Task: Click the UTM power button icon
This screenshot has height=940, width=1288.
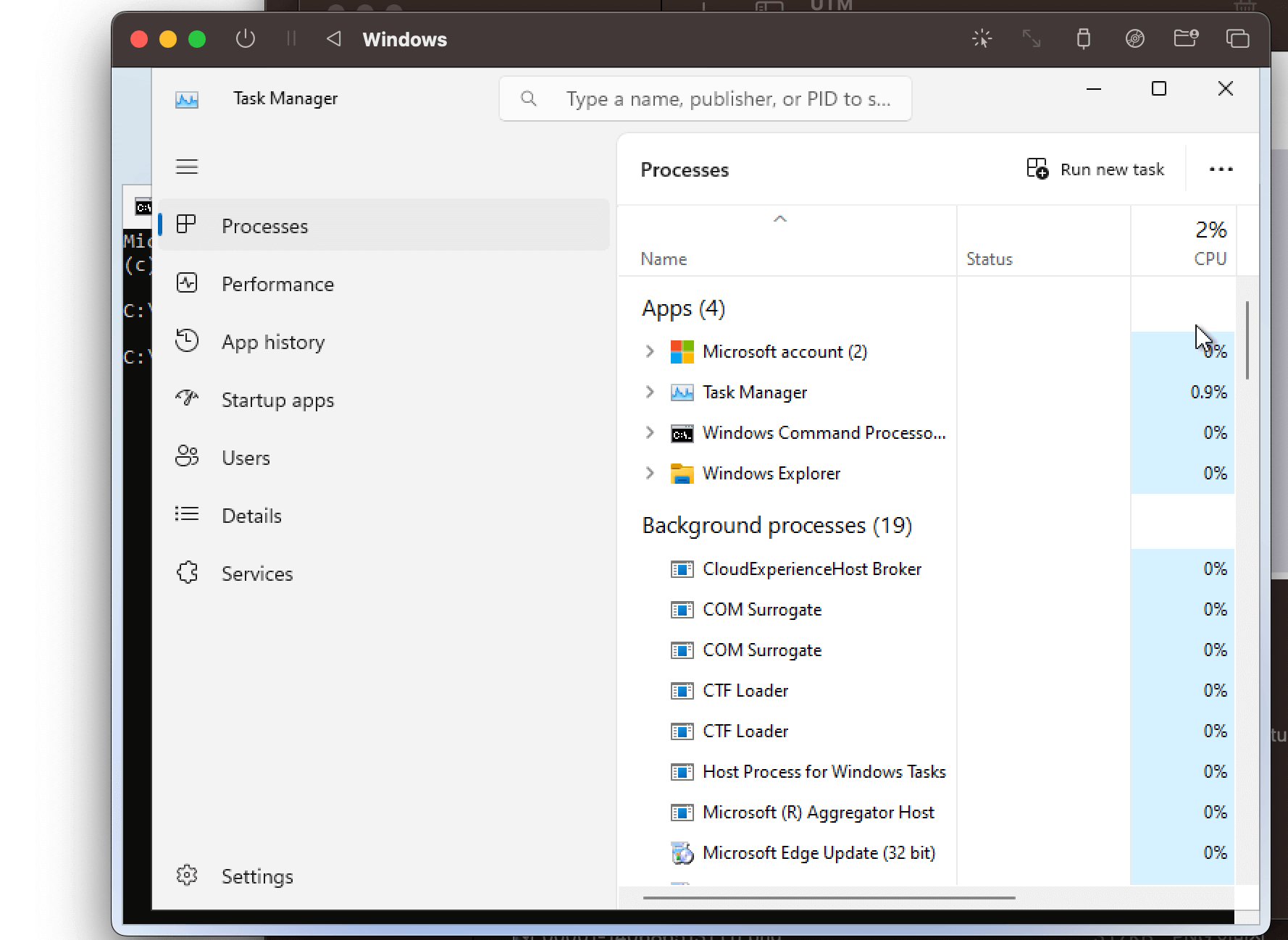Action: [246, 38]
